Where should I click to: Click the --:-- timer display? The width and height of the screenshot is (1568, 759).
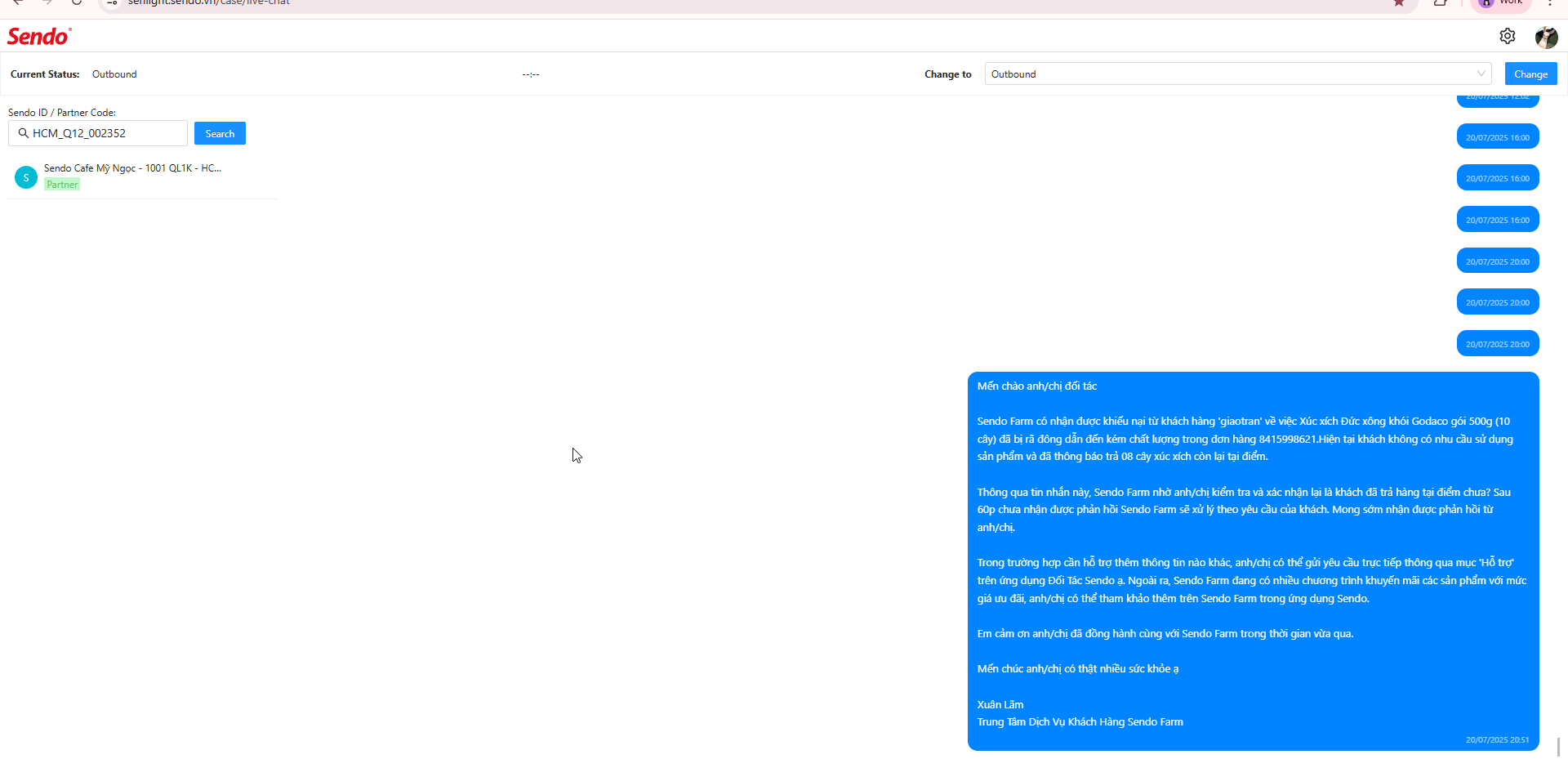point(531,74)
